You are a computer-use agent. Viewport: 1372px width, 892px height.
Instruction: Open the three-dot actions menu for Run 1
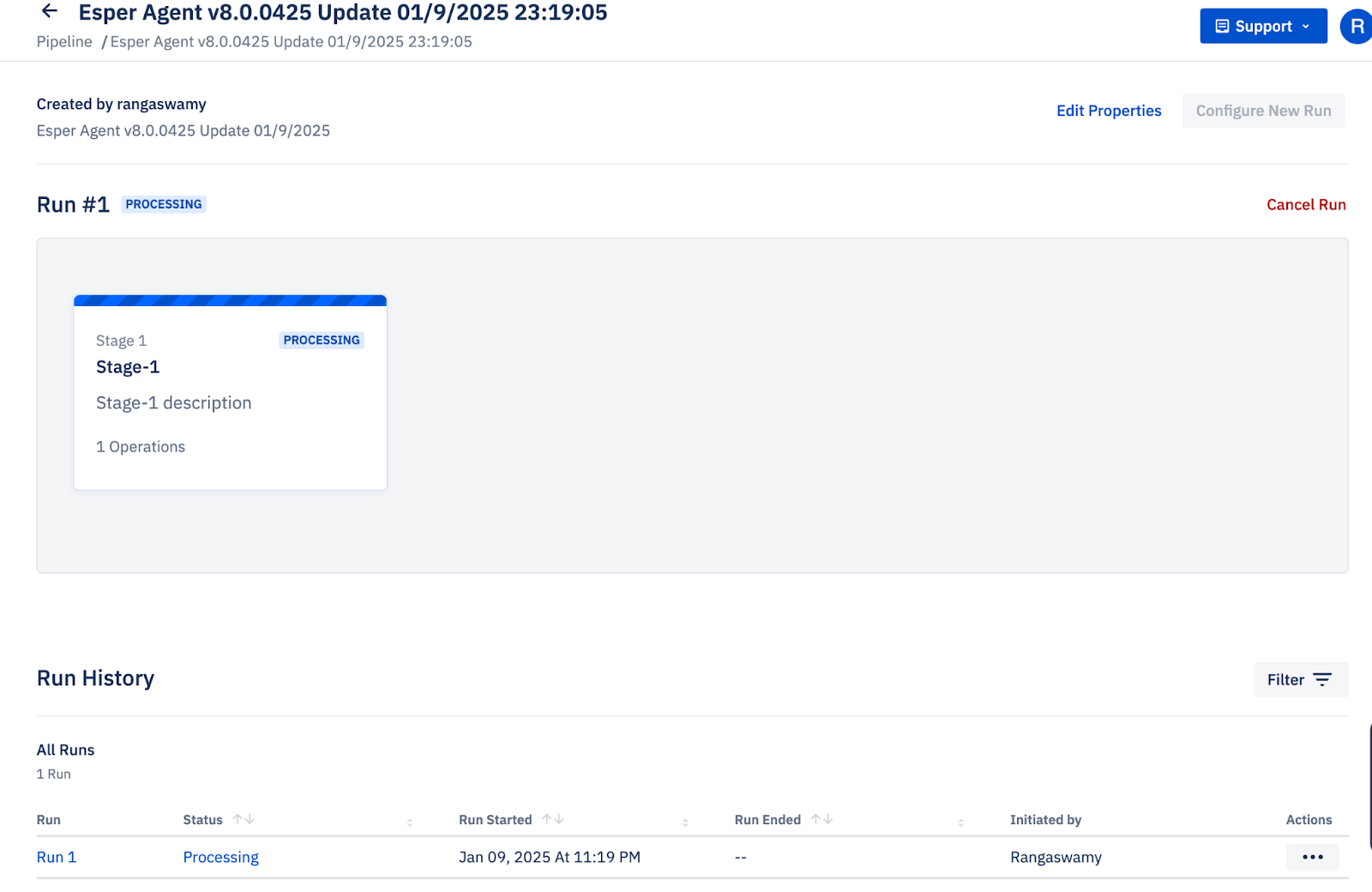1312,857
